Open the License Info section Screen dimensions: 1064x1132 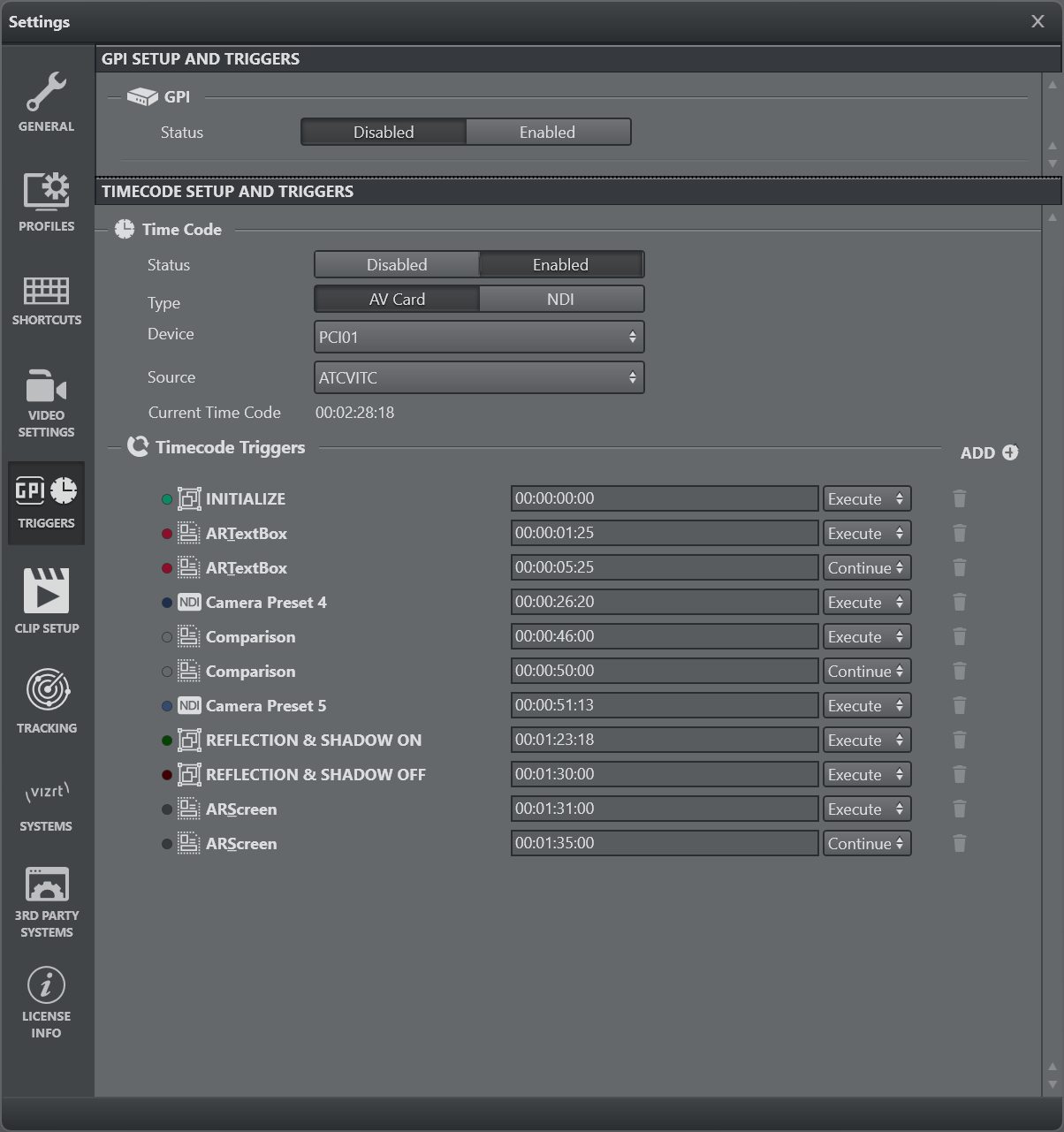pyautogui.click(x=47, y=1002)
